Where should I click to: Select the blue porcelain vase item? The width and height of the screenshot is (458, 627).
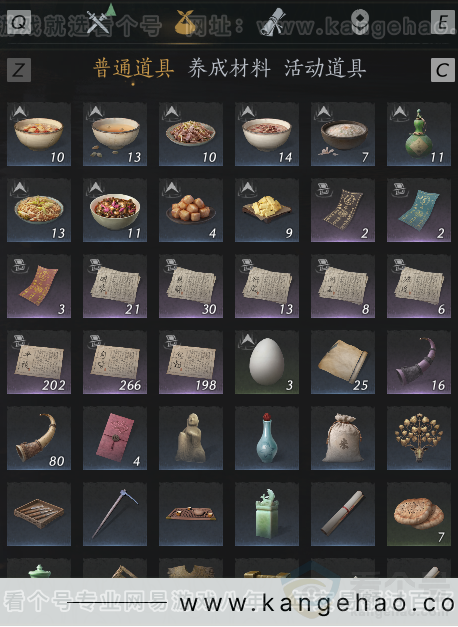point(267,438)
